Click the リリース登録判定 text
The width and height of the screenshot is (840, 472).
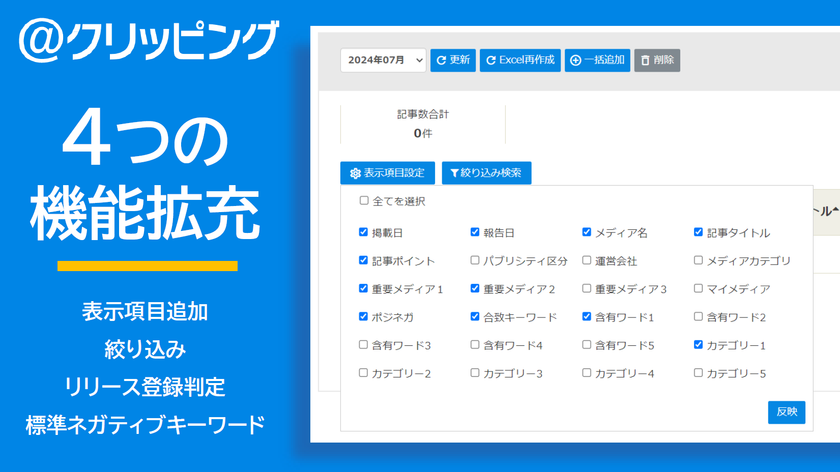[x=145, y=387]
